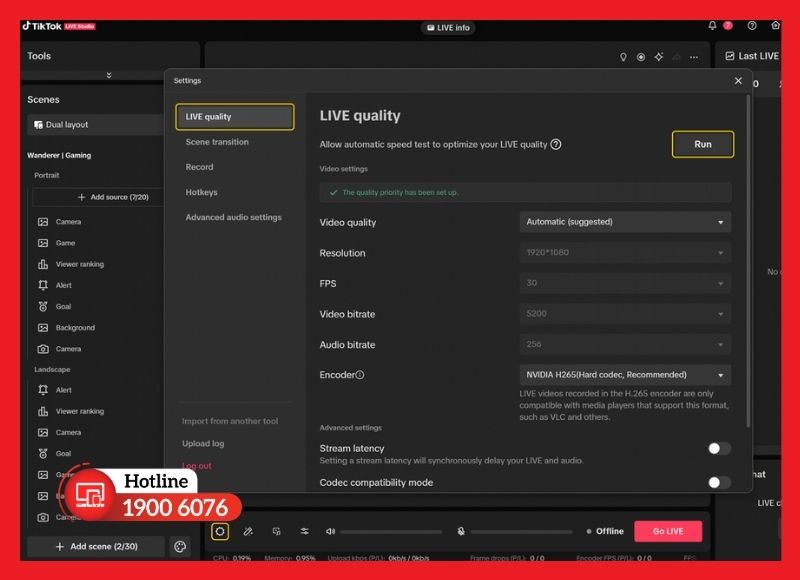Open the Video bitrate dropdown

[x=625, y=314]
